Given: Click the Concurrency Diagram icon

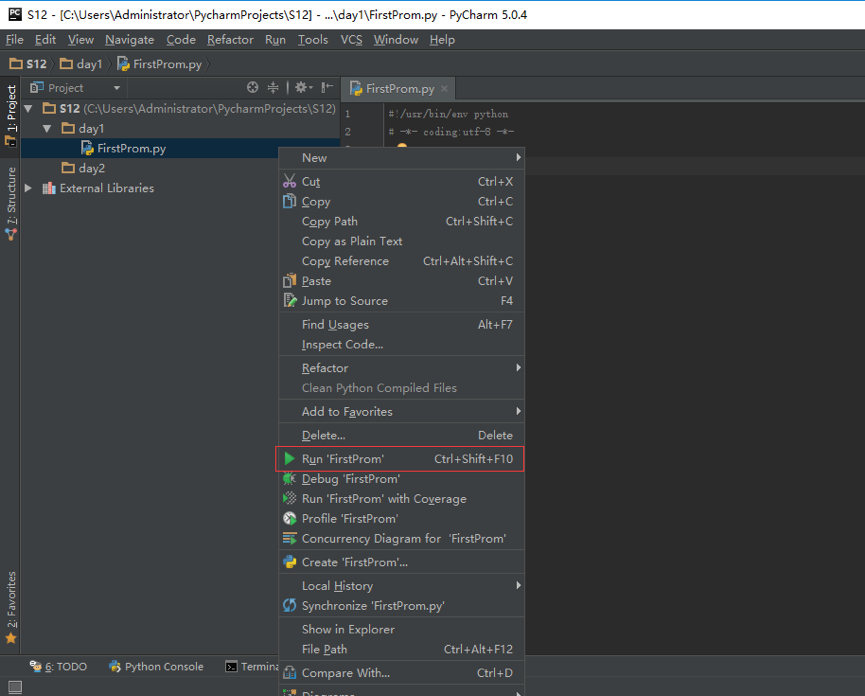Looking at the screenshot, I should click(x=289, y=538).
